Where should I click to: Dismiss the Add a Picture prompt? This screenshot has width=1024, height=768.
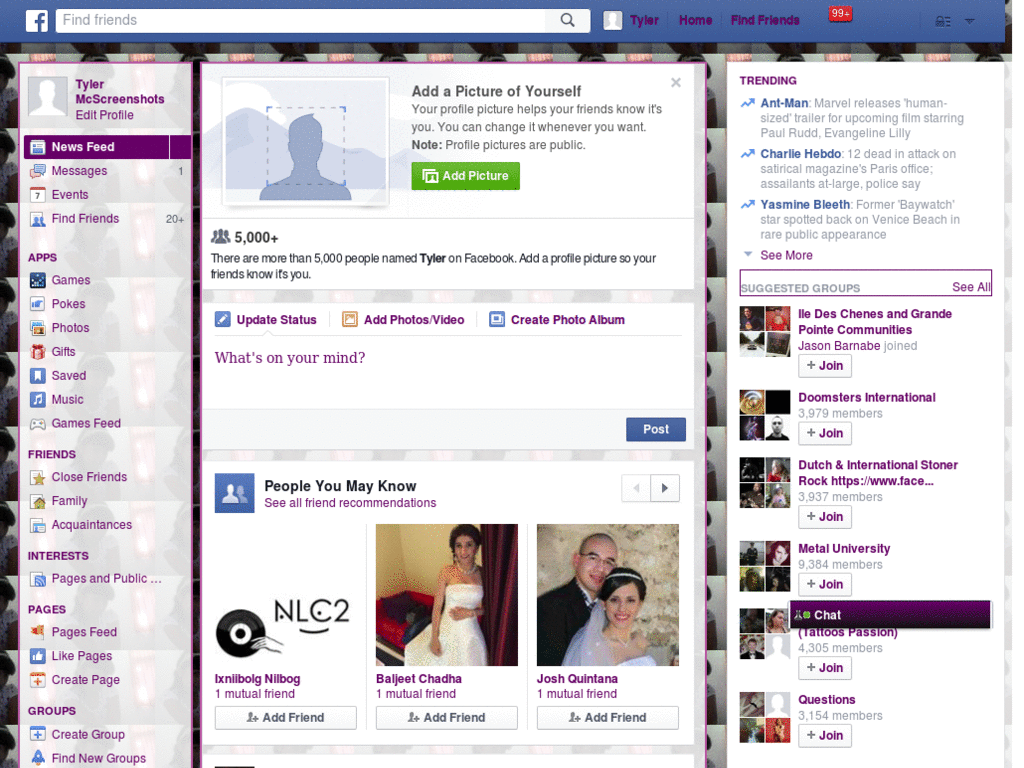(676, 82)
